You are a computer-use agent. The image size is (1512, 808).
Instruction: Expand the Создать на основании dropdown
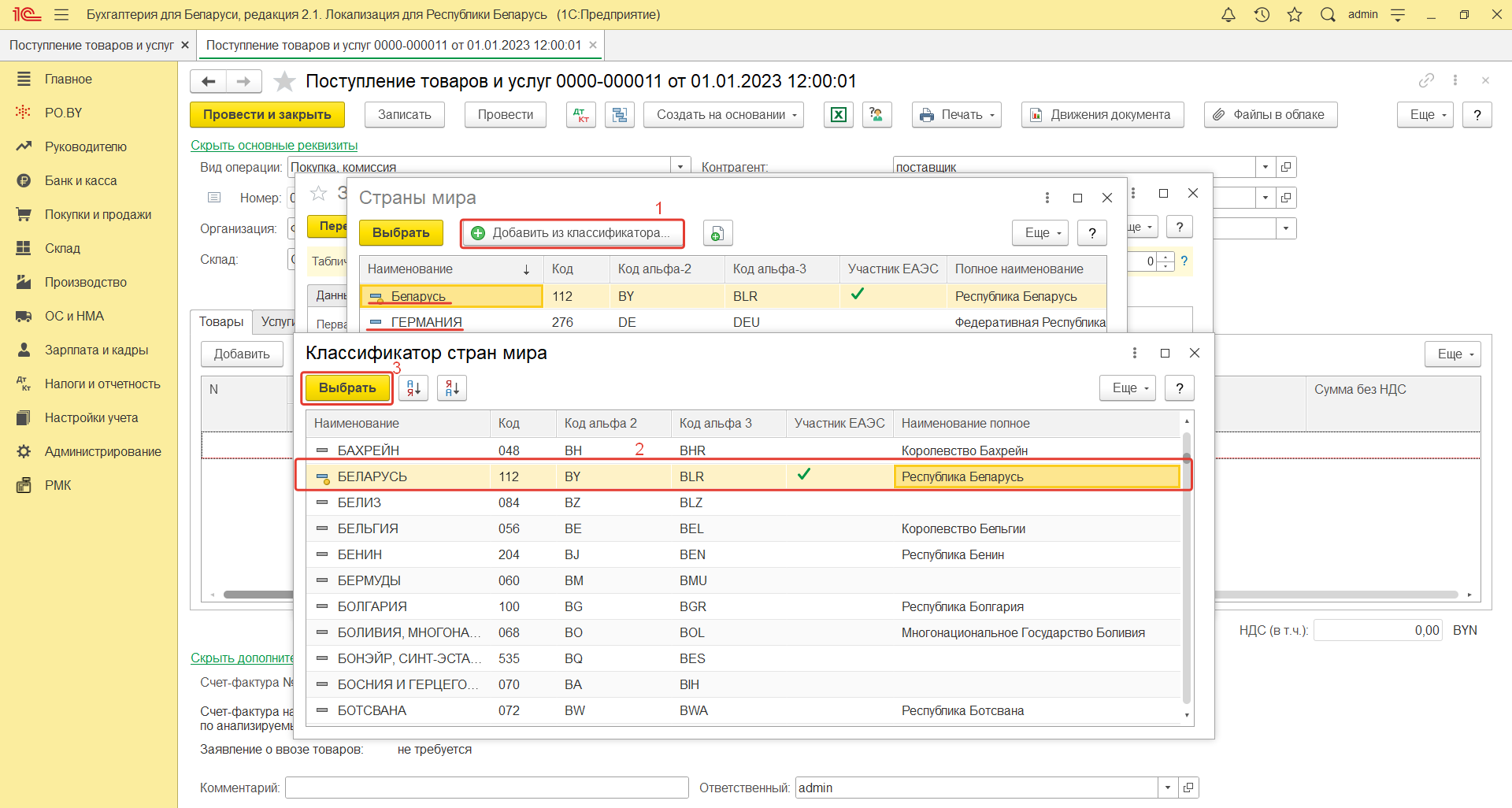(724, 115)
